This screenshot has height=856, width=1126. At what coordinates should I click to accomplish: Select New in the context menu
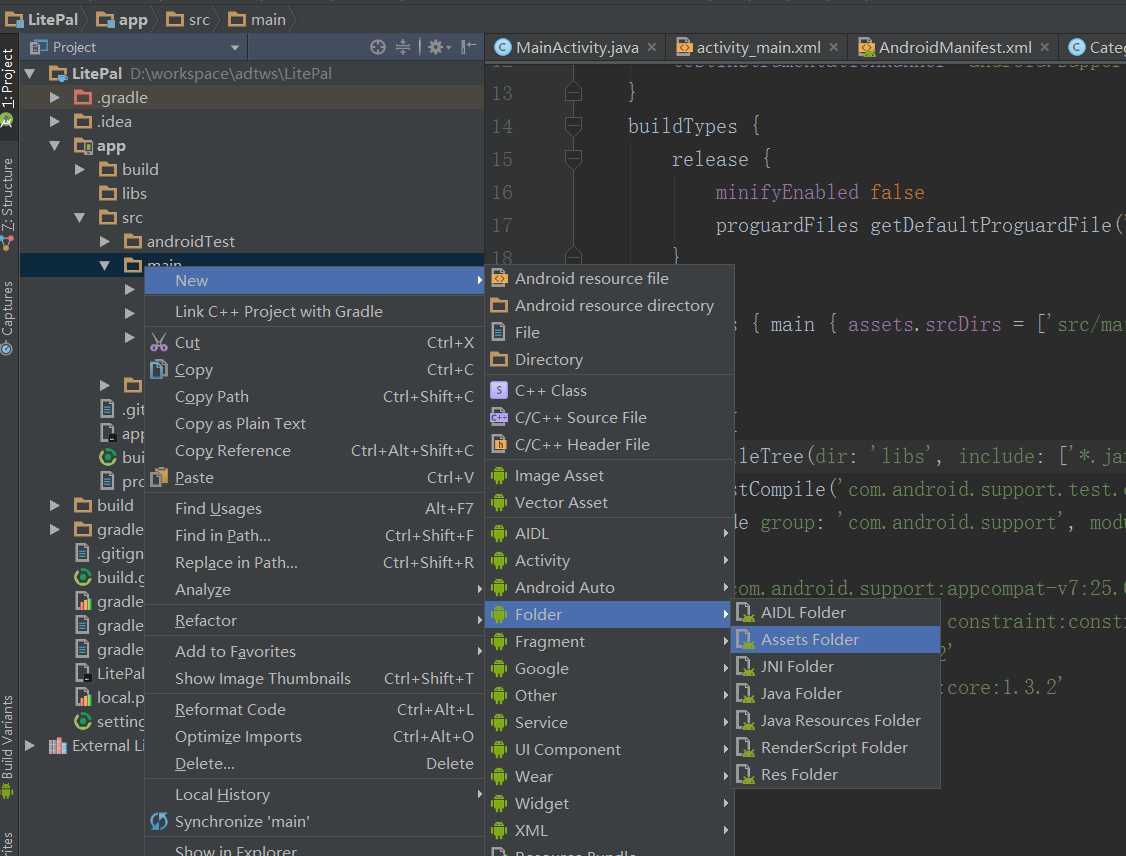pos(315,281)
